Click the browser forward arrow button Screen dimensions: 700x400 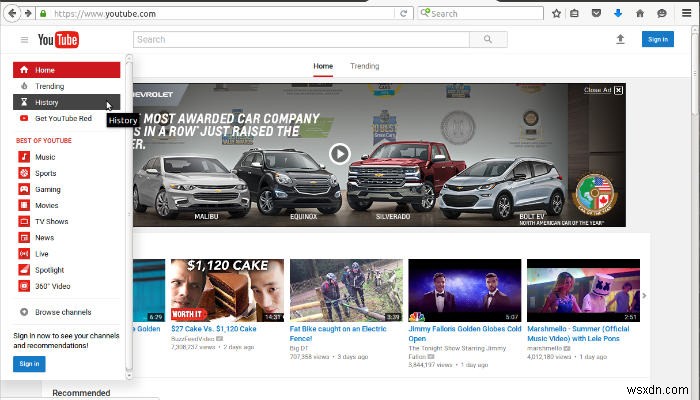coord(28,13)
